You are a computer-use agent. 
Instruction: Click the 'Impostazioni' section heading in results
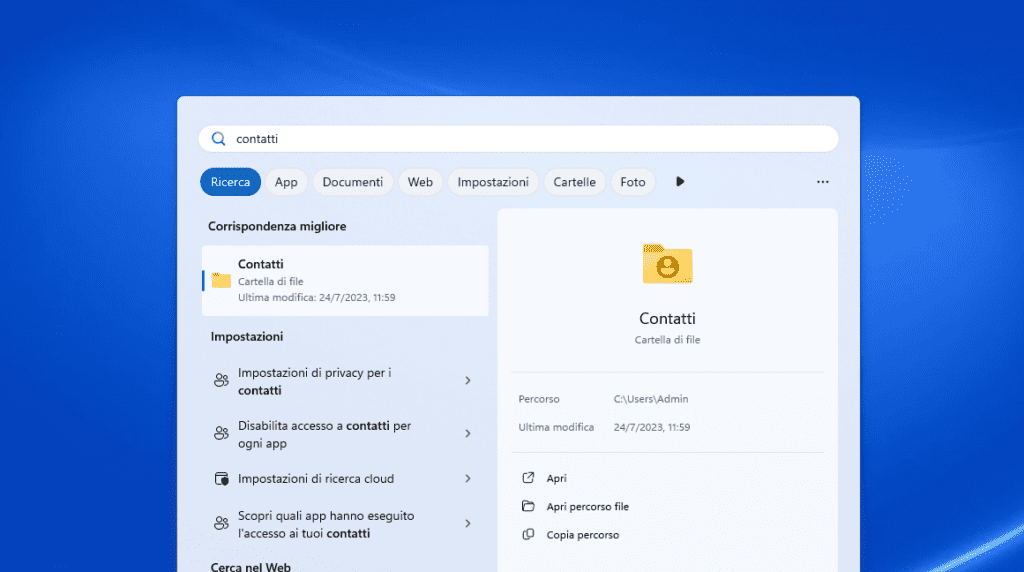(247, 337)
